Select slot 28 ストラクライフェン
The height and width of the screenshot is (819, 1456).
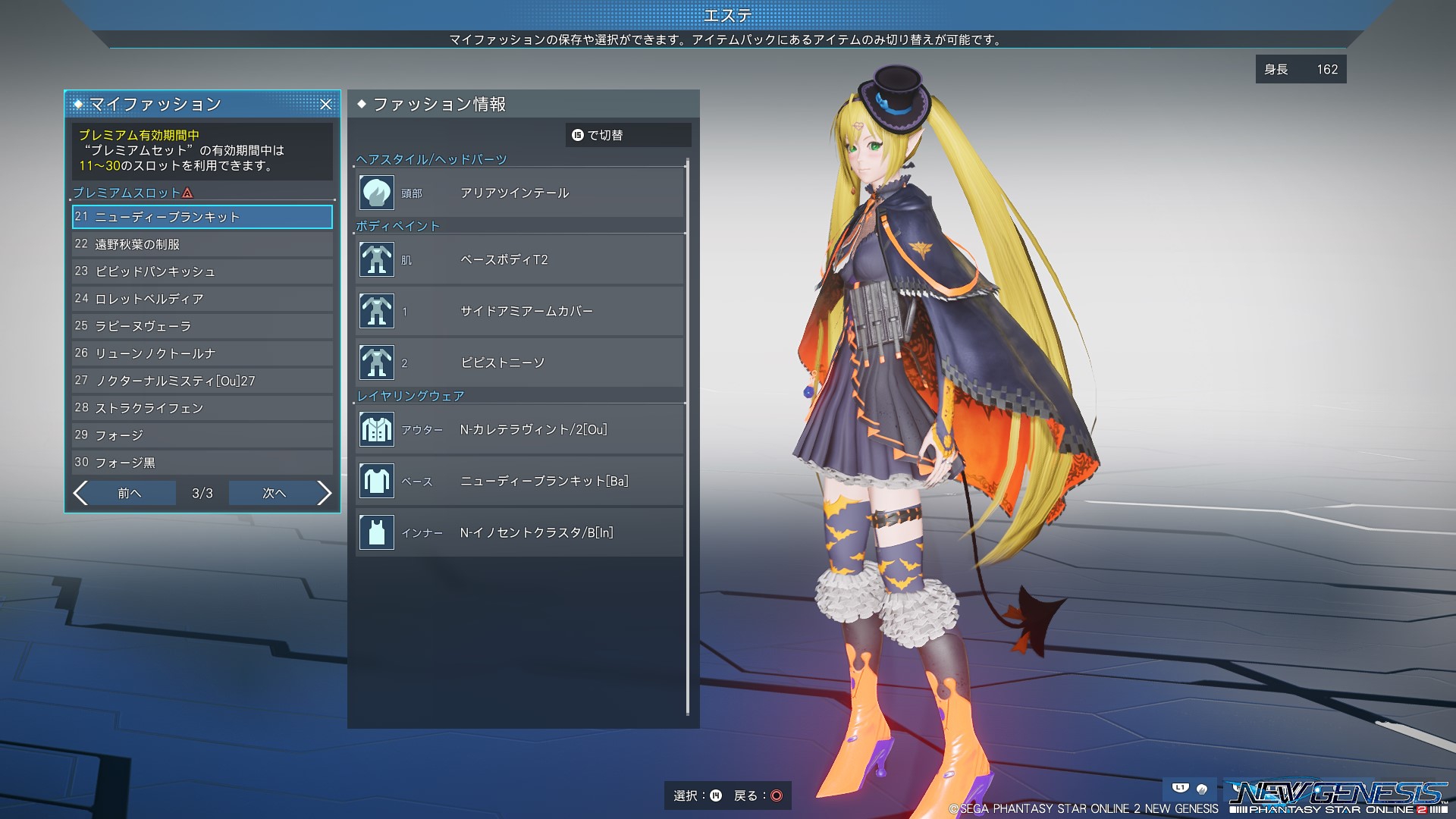tap(202, 408)
